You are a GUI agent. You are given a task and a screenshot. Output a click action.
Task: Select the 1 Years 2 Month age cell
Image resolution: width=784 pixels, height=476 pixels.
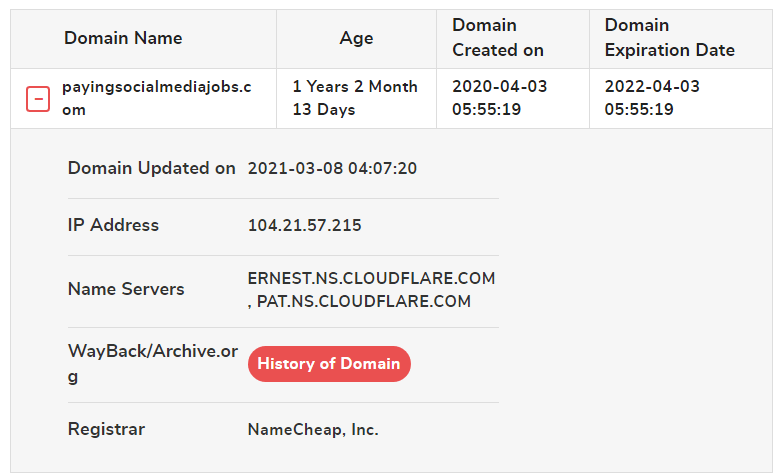(355, 98)
